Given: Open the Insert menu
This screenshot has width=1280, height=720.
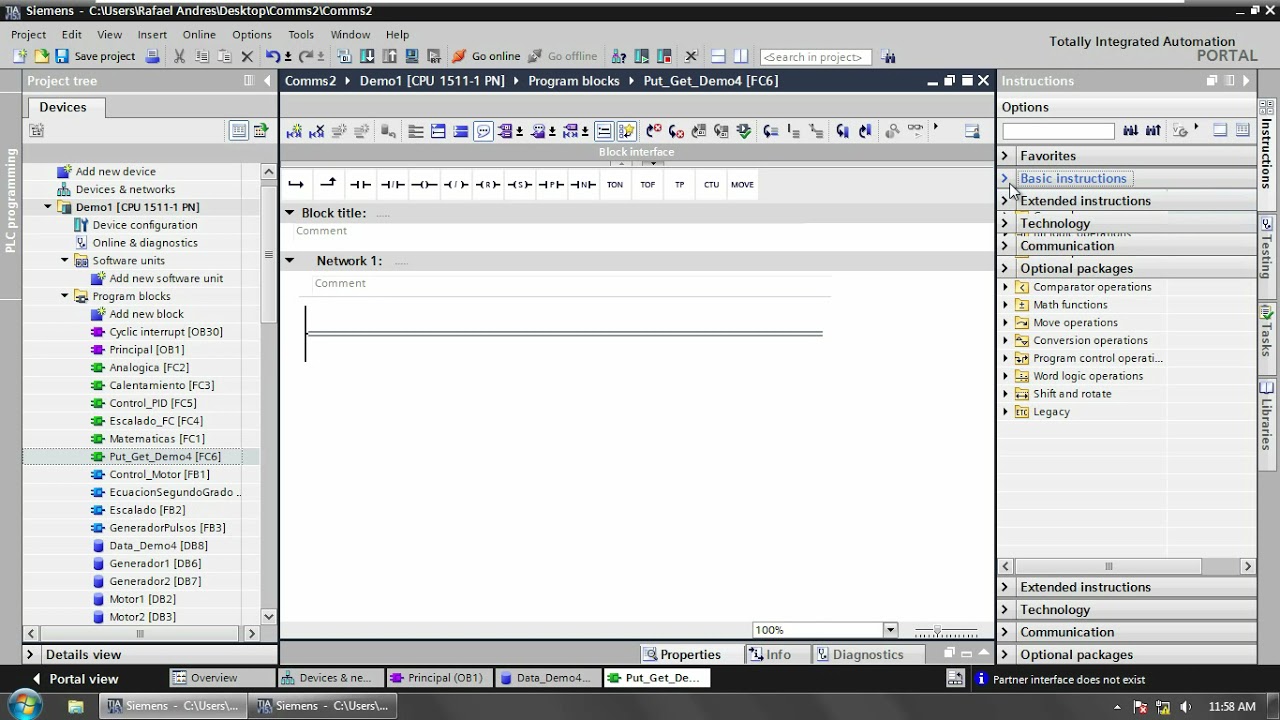Looking at the screenshot, I should click(152, 34).
